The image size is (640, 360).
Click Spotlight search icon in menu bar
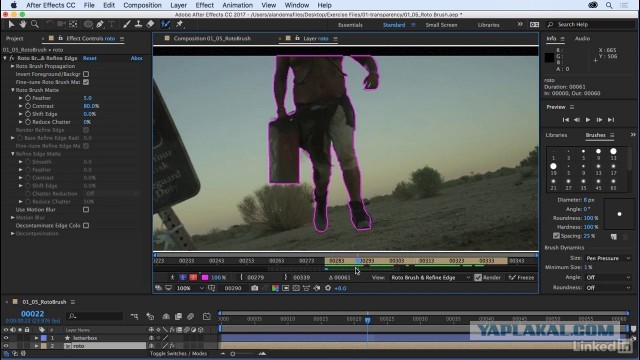[x=609, y=5]
